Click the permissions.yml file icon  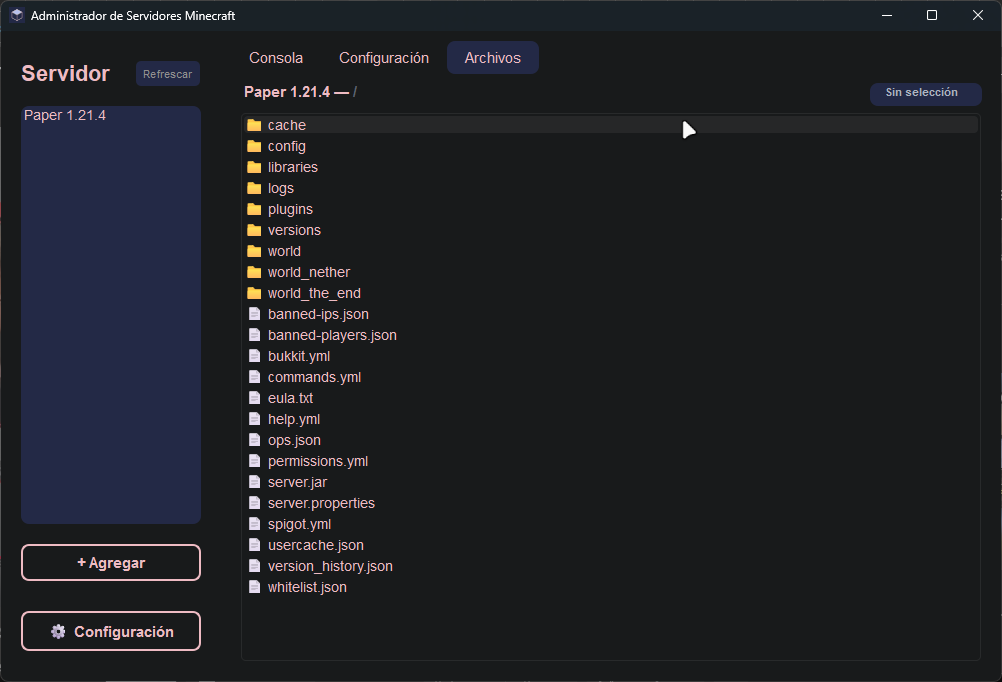[x=254, y=461]
